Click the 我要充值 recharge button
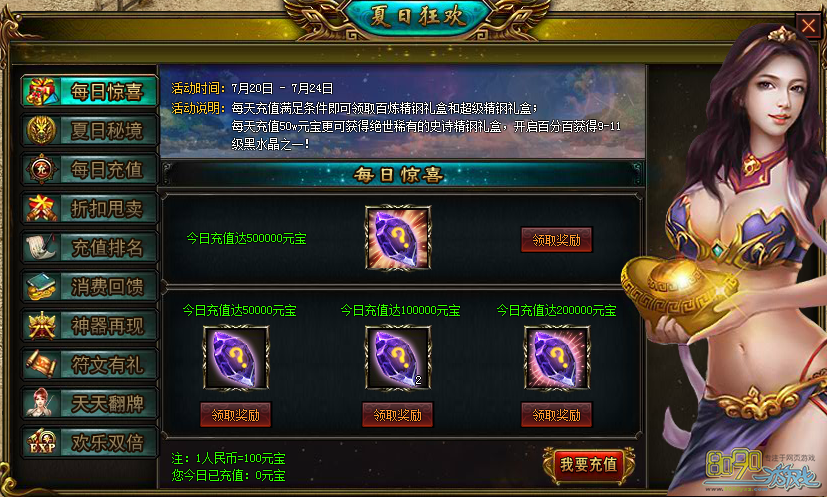Viewport: 827px width, 497px height. (x=589, y=464)
